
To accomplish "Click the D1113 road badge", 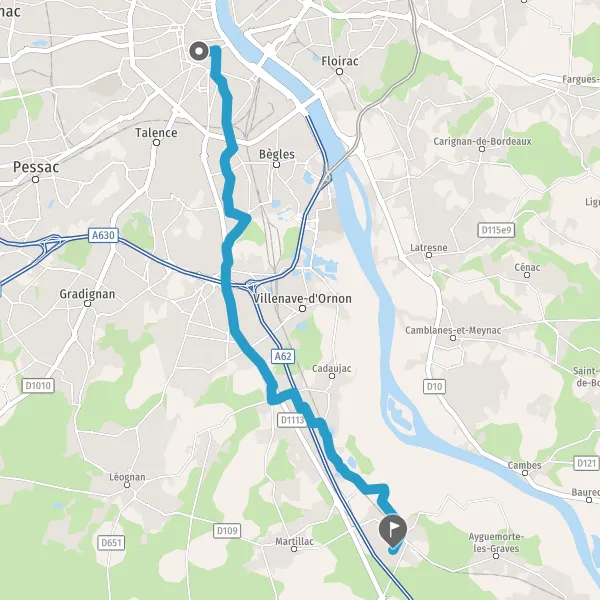I will pos(293,420).
